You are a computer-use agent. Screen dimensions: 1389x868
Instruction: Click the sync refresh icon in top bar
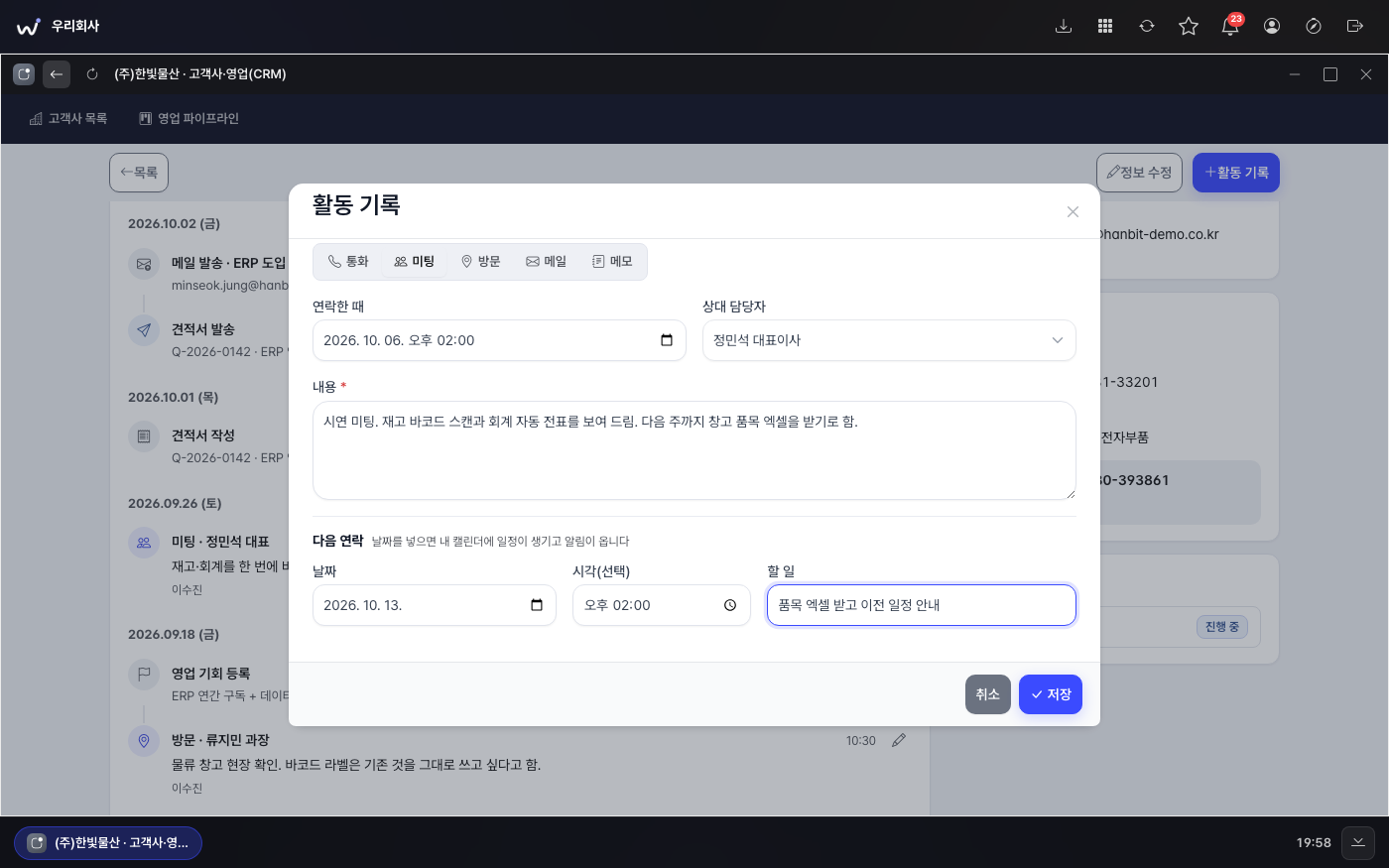point(1147,27)
